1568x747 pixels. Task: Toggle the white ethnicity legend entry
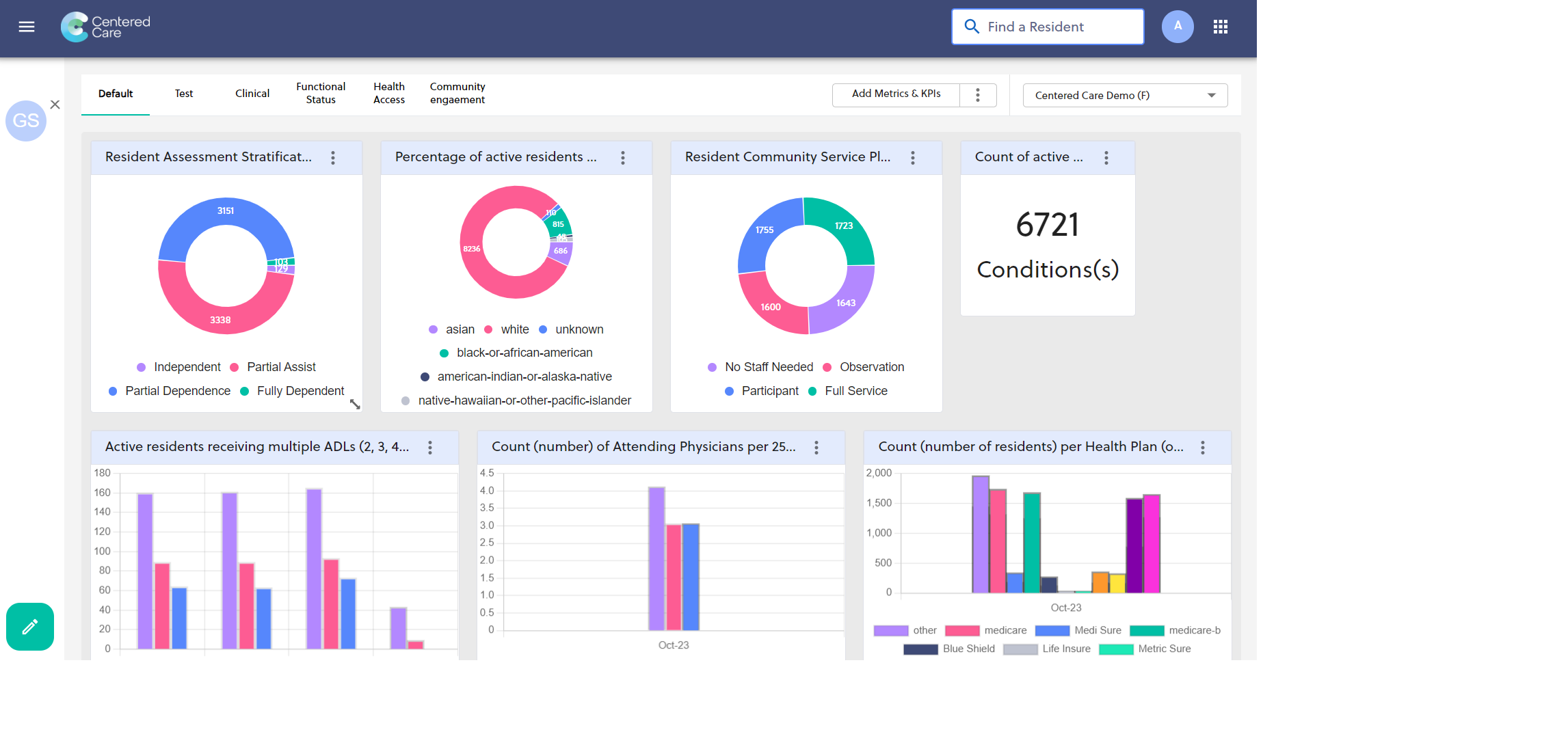point(514,329)
